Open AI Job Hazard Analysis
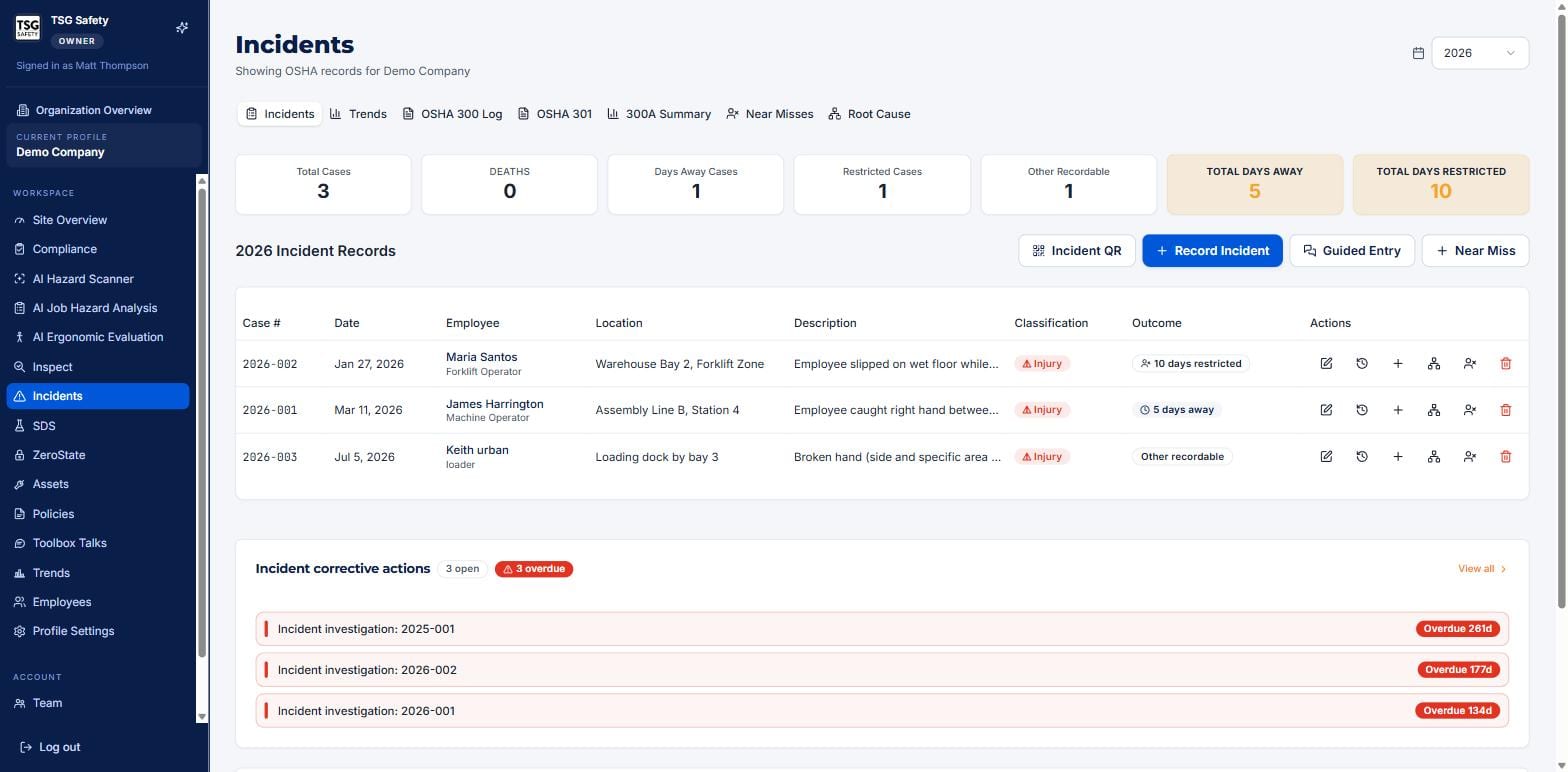1568x772 pixels. coord(98,308)
